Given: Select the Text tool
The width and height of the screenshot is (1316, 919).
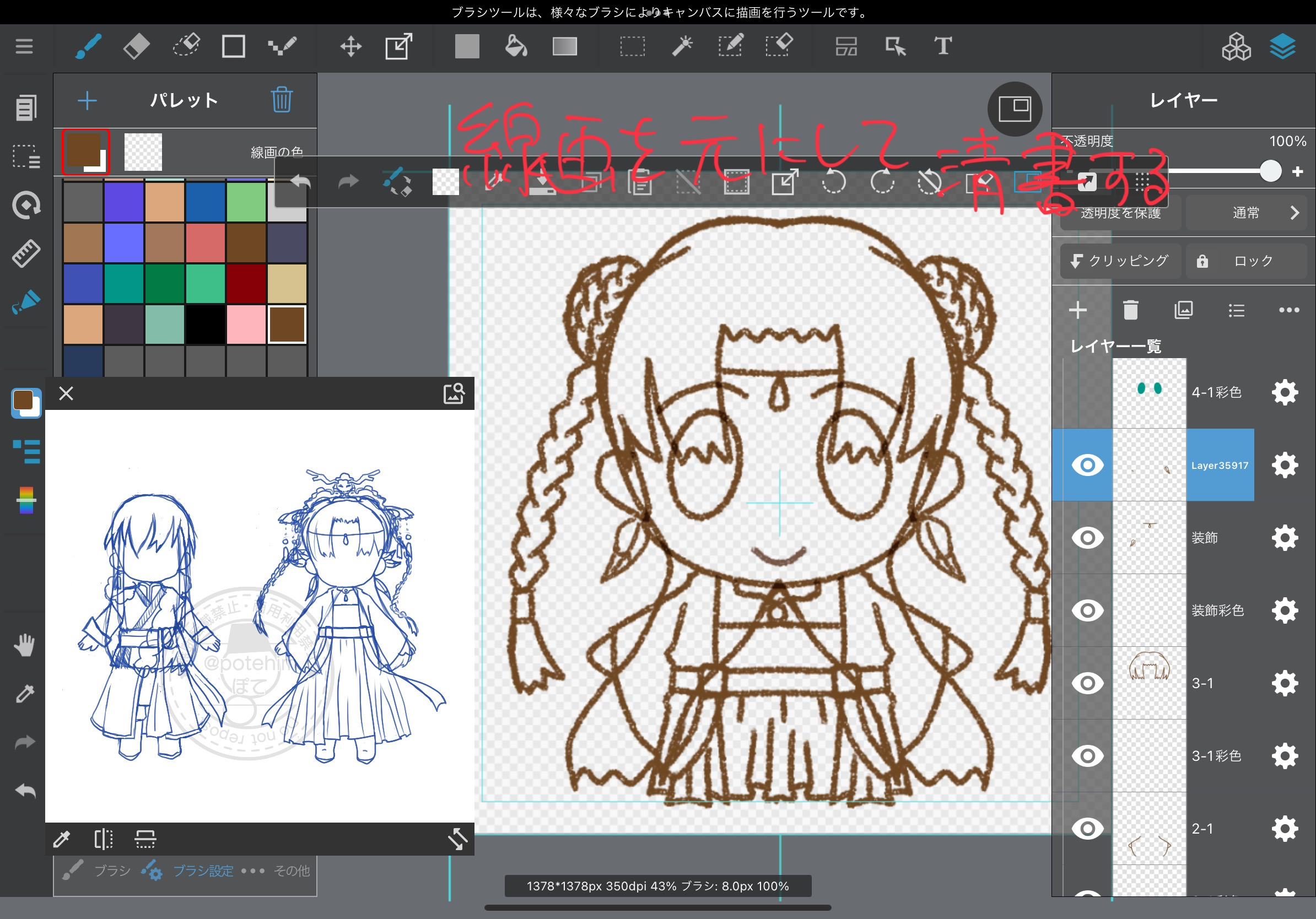Looking at the screenshot, I should click(943, 46).
